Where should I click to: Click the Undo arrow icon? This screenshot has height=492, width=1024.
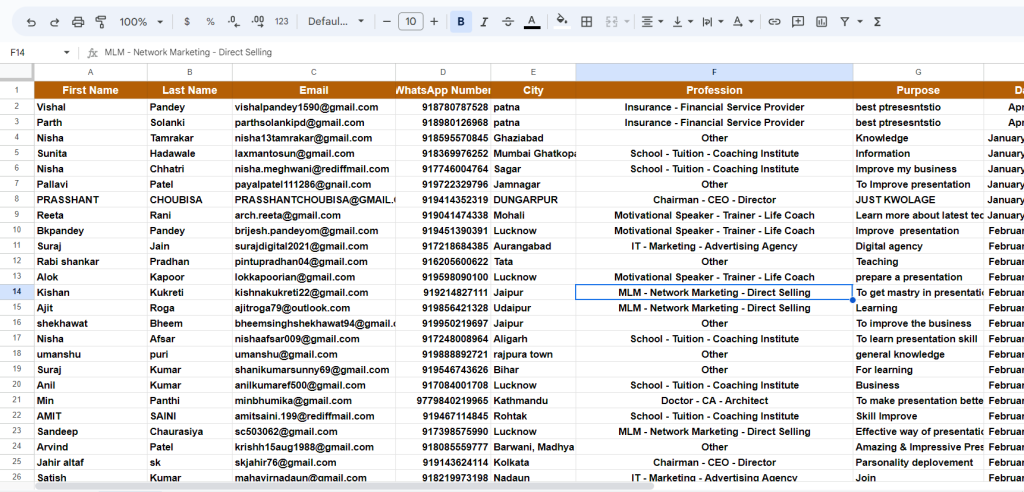pyautogui.click(x=31, y=22)
